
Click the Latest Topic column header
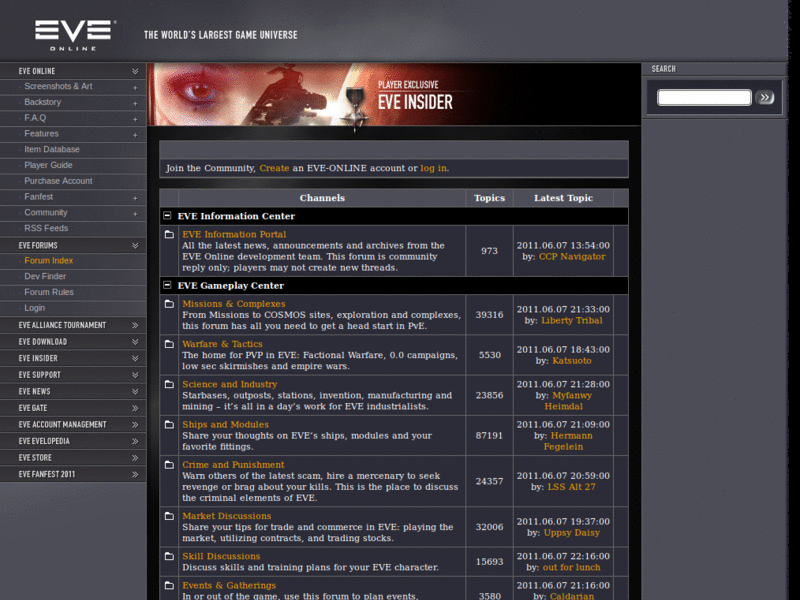coord(563,198)
